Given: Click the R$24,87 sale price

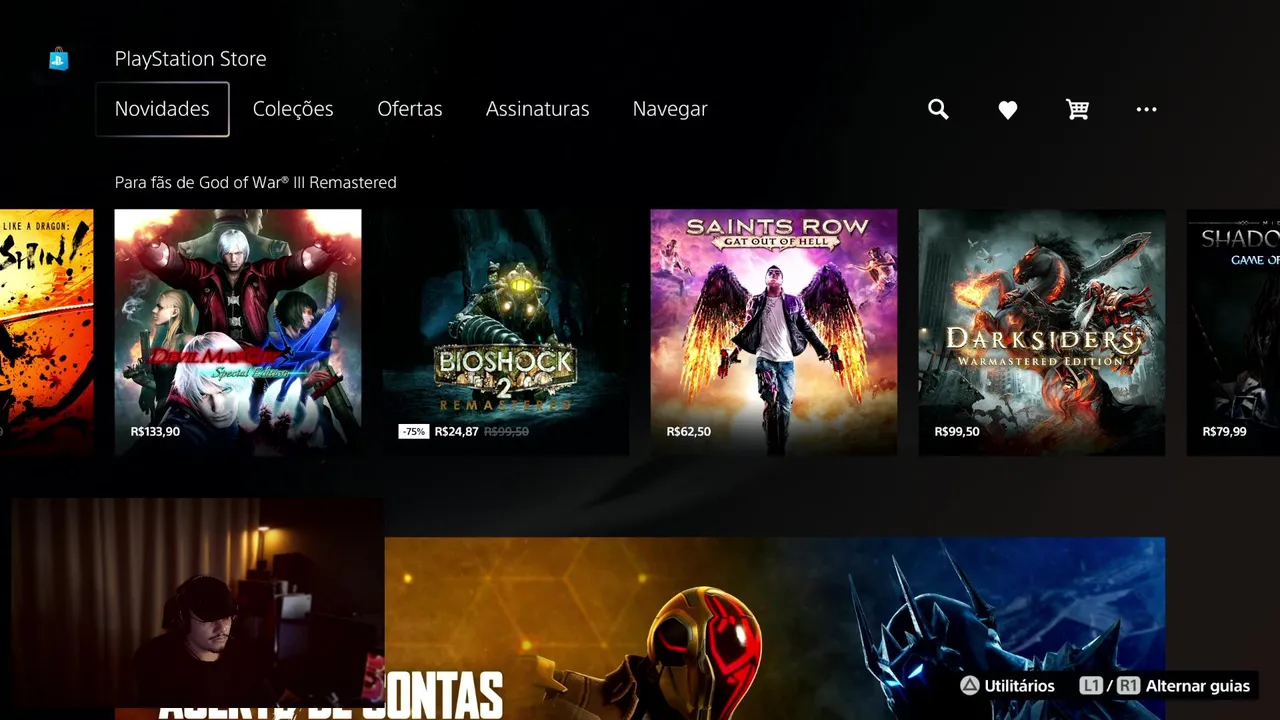Looking at the screenshot, I should 456,432.
